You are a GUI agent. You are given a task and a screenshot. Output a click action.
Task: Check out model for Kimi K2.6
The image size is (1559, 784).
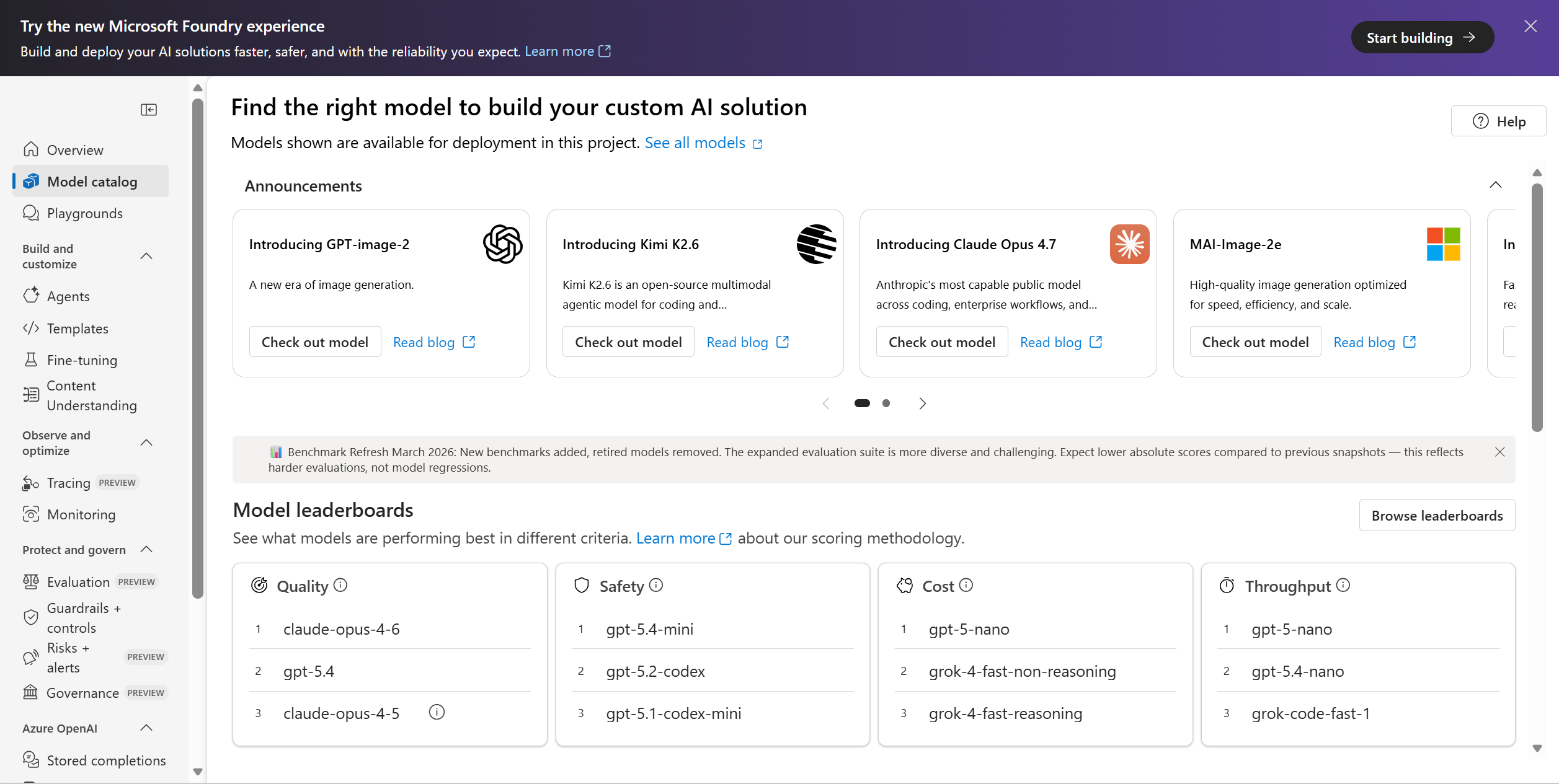click(x=628, y=342)
